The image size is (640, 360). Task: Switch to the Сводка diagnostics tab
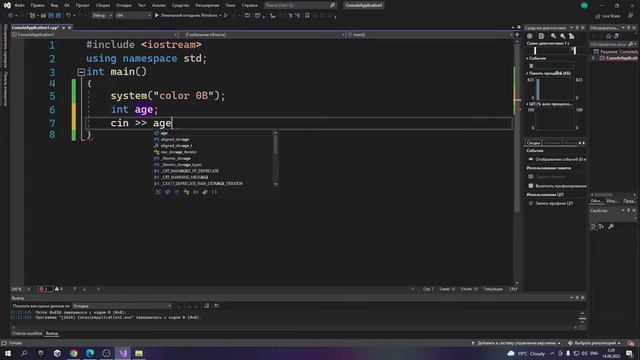(533, 143)
